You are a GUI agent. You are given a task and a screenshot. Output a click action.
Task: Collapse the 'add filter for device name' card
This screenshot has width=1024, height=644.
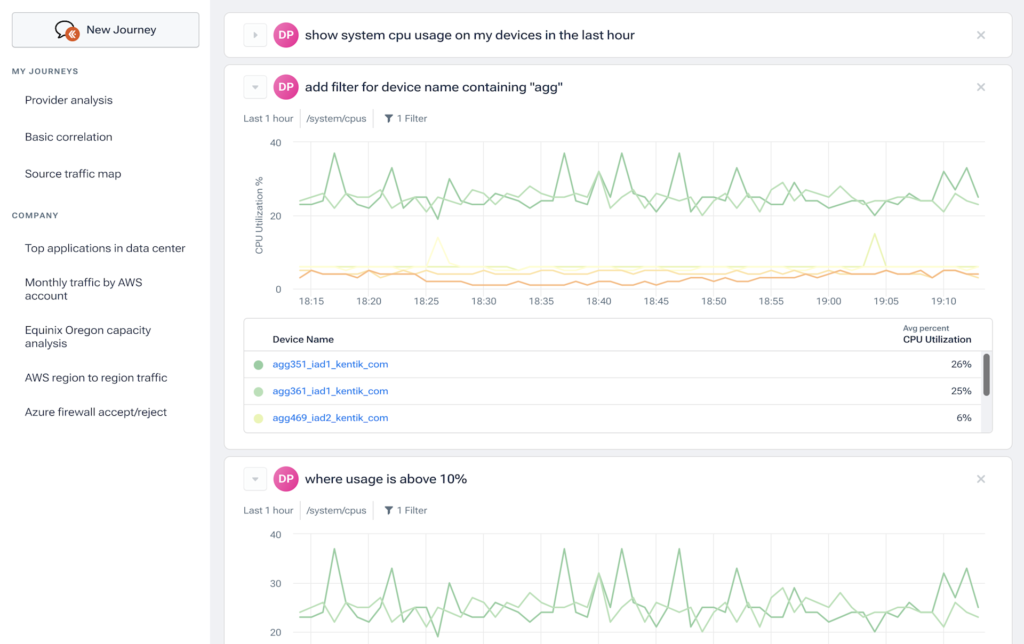tap(255, 87)
